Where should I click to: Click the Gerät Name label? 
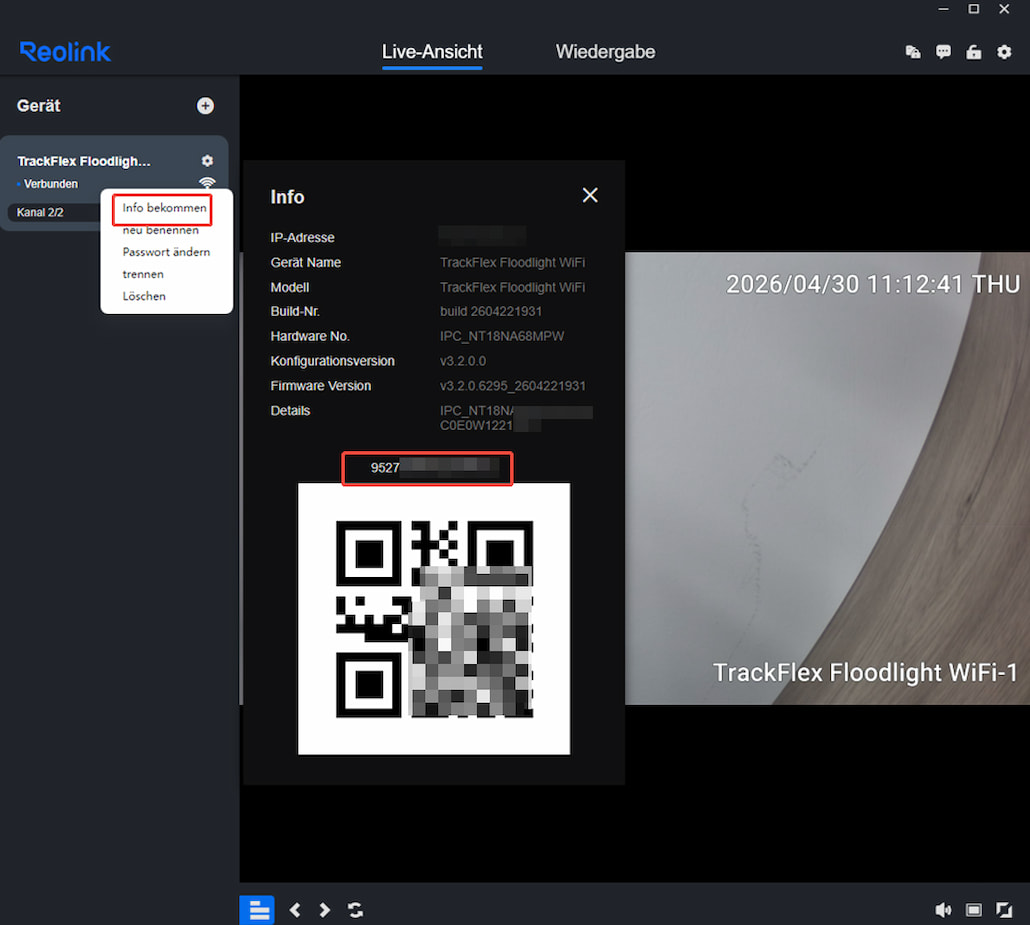coord(305,262)
